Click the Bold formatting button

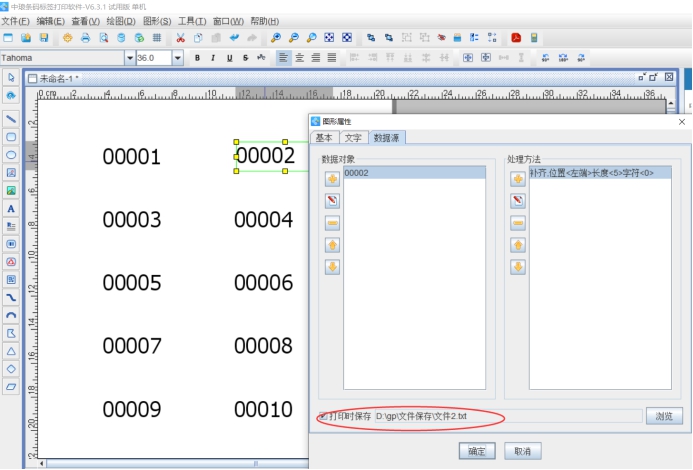tap(197, 58)
